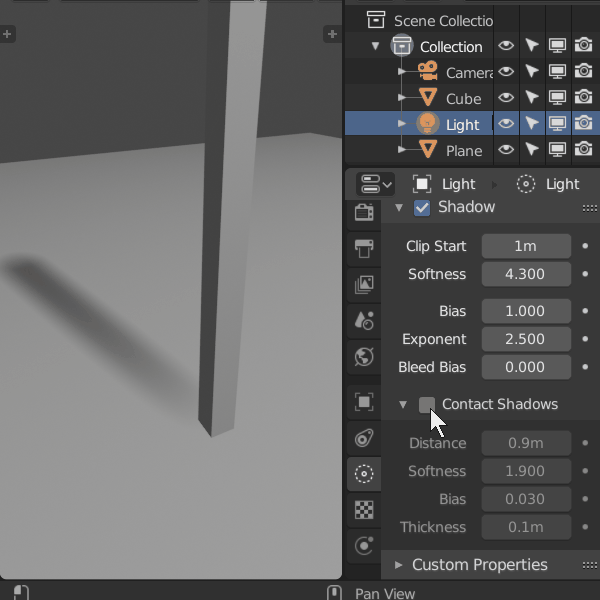The image size is (600, 600).
Task: Expand the Camera tree item
Action: [x=401, y=71]
